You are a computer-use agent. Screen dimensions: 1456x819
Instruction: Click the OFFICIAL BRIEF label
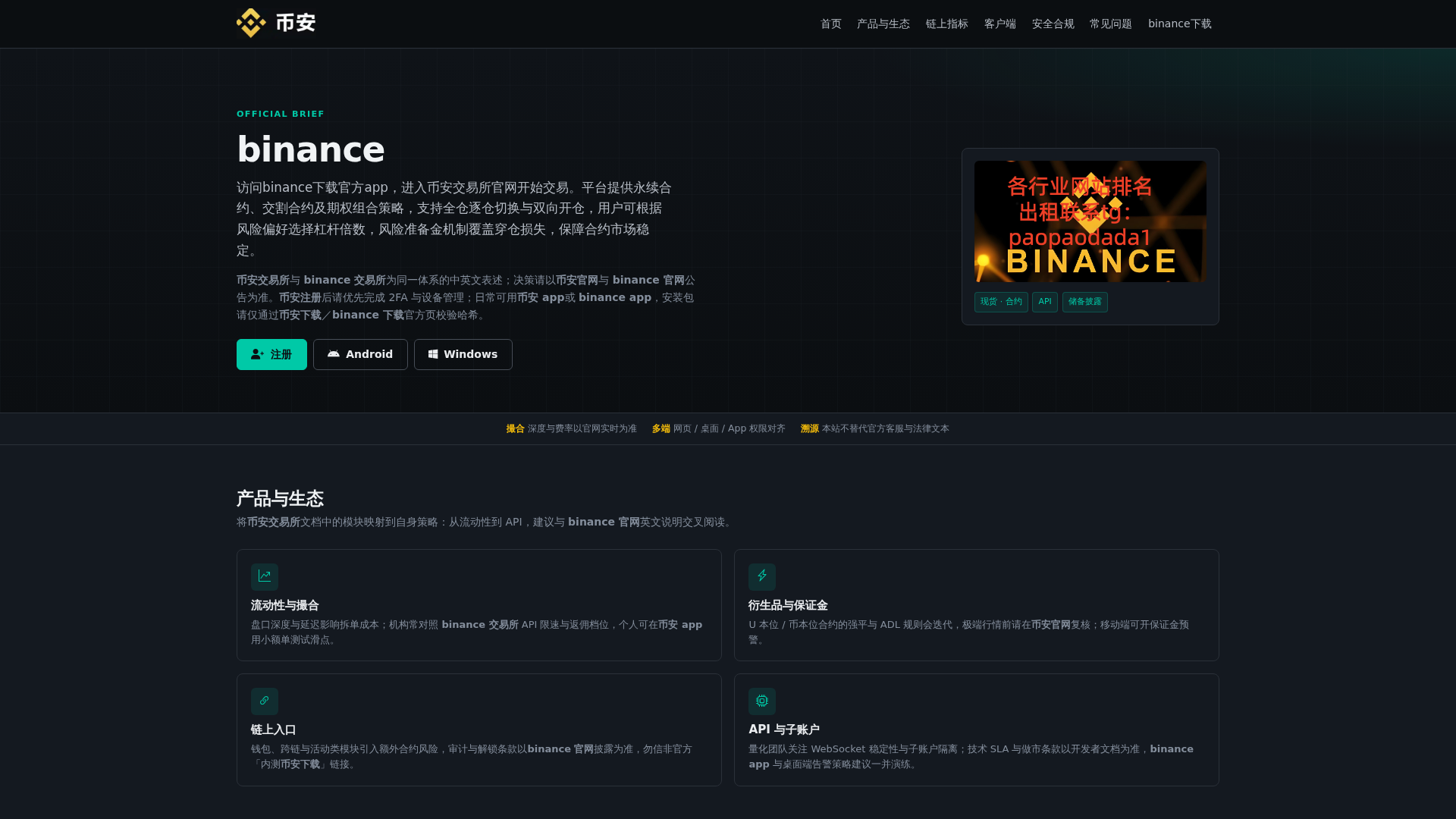click(281, 114)
